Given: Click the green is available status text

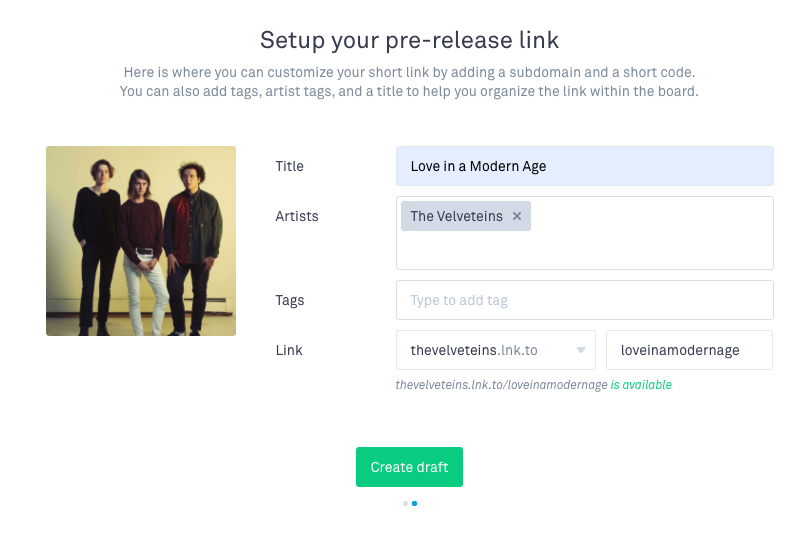Looking at the screenshot, I should [641, 385].
